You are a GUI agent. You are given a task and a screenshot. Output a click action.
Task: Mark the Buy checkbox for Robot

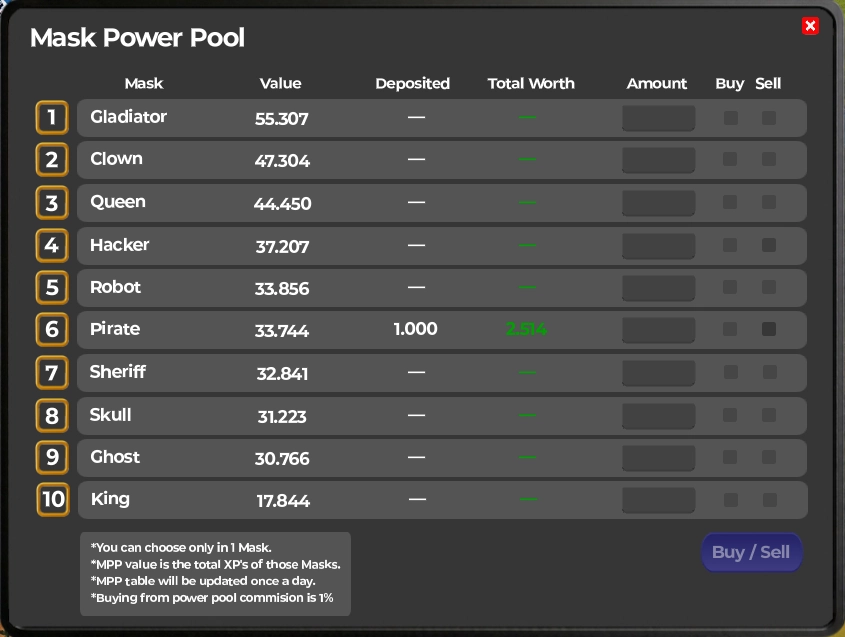click(x=730, y=287)
